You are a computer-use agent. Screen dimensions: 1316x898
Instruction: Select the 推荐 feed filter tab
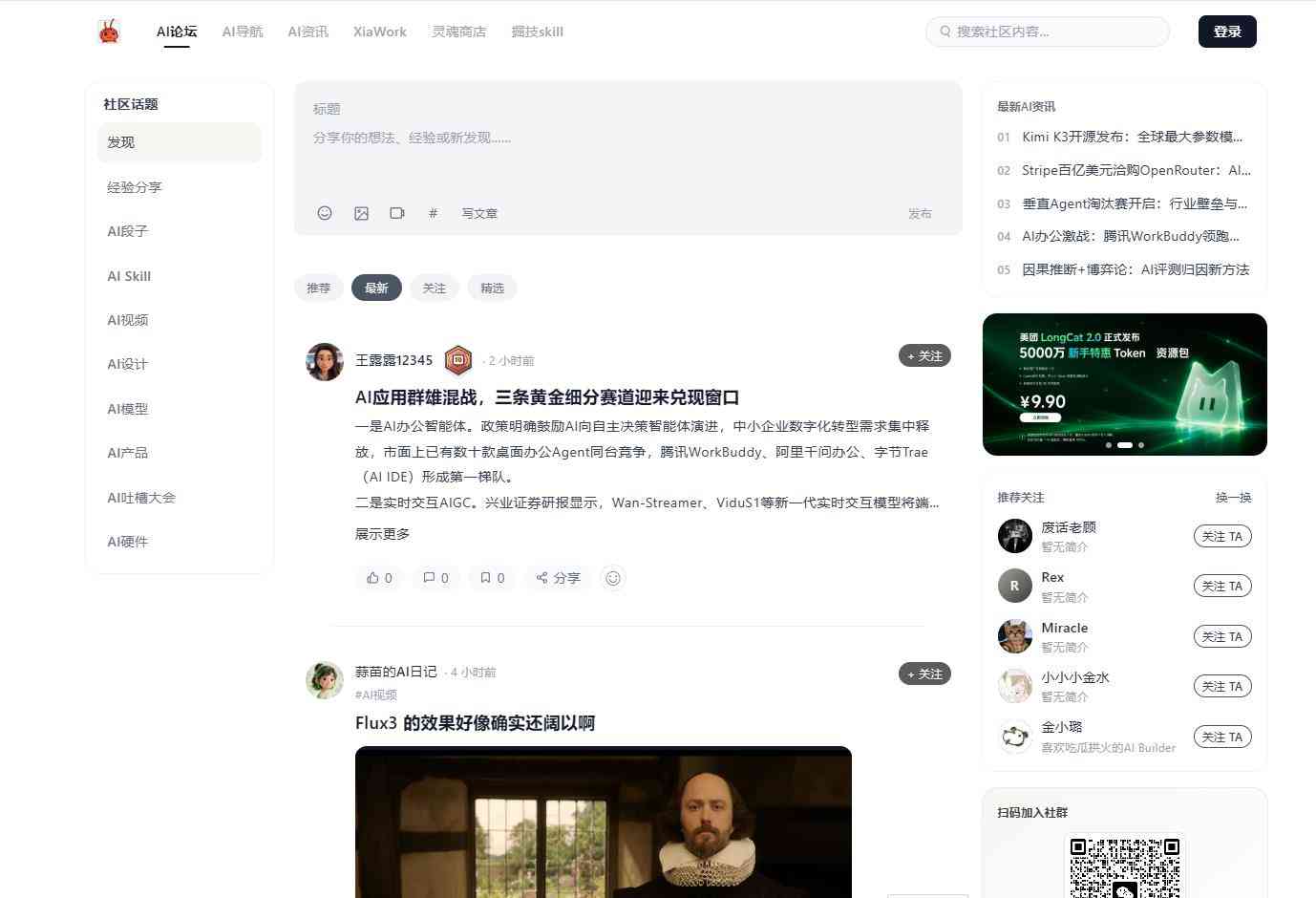[x=318, y=288]
